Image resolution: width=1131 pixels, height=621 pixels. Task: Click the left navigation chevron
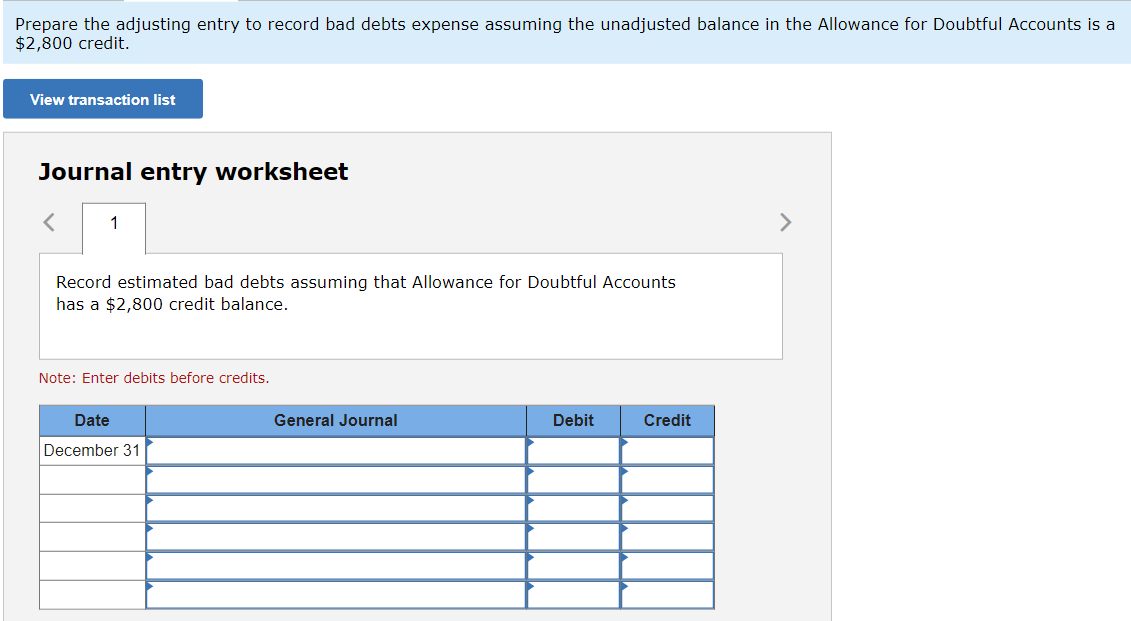48,222
